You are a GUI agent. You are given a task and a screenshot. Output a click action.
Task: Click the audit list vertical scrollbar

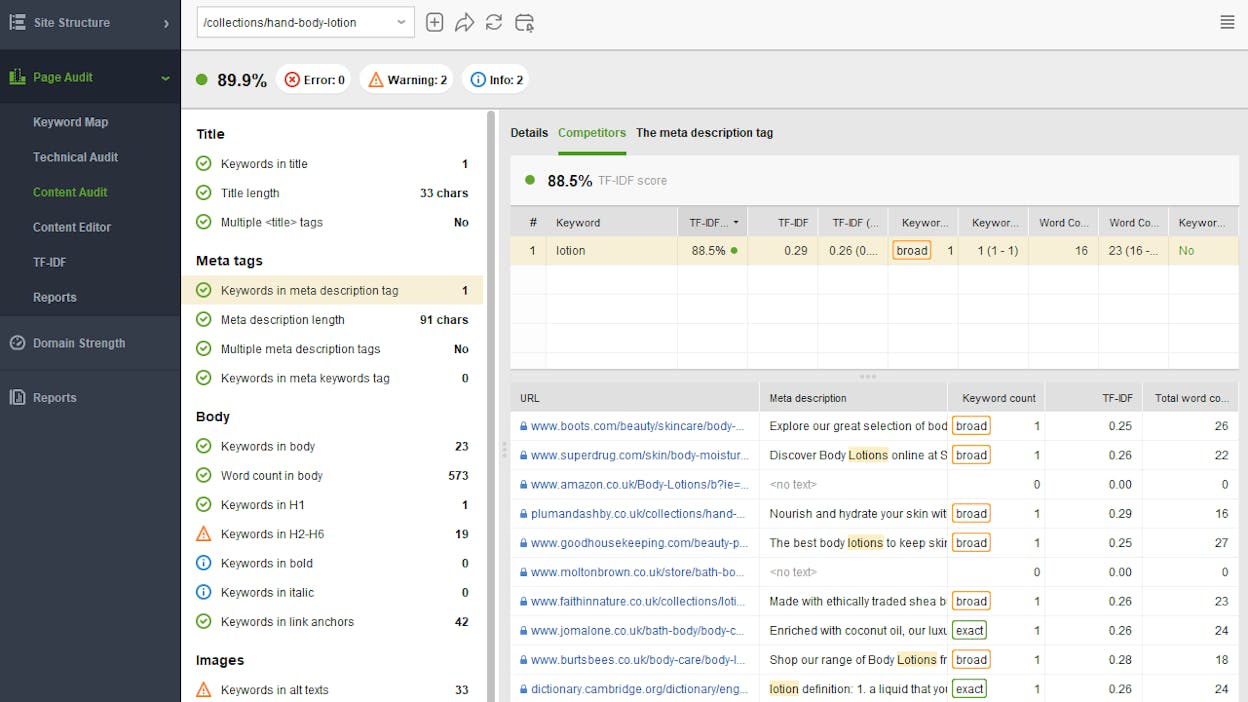pos(491,405)
